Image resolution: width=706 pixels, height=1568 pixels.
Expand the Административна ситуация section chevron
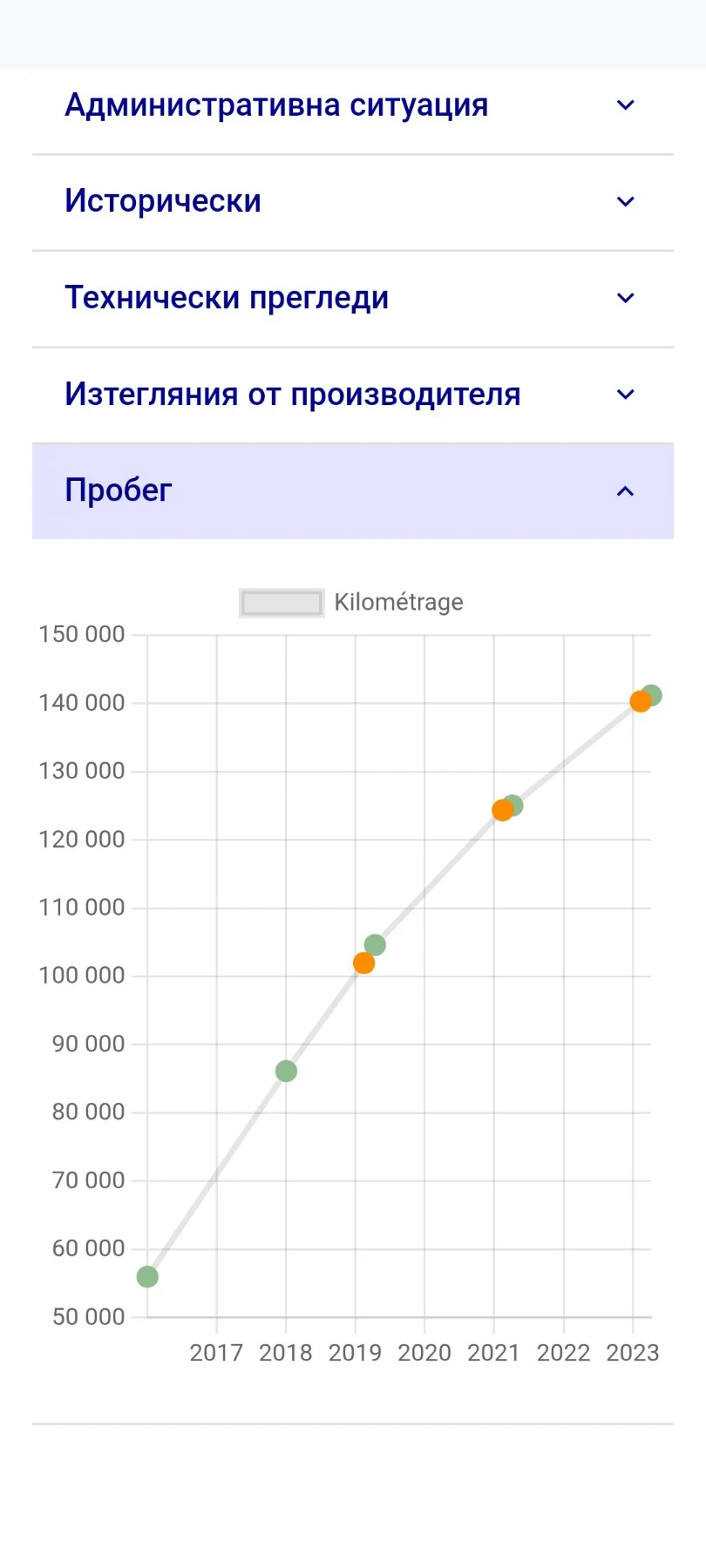pyautogui.click(x=625, y=105)
